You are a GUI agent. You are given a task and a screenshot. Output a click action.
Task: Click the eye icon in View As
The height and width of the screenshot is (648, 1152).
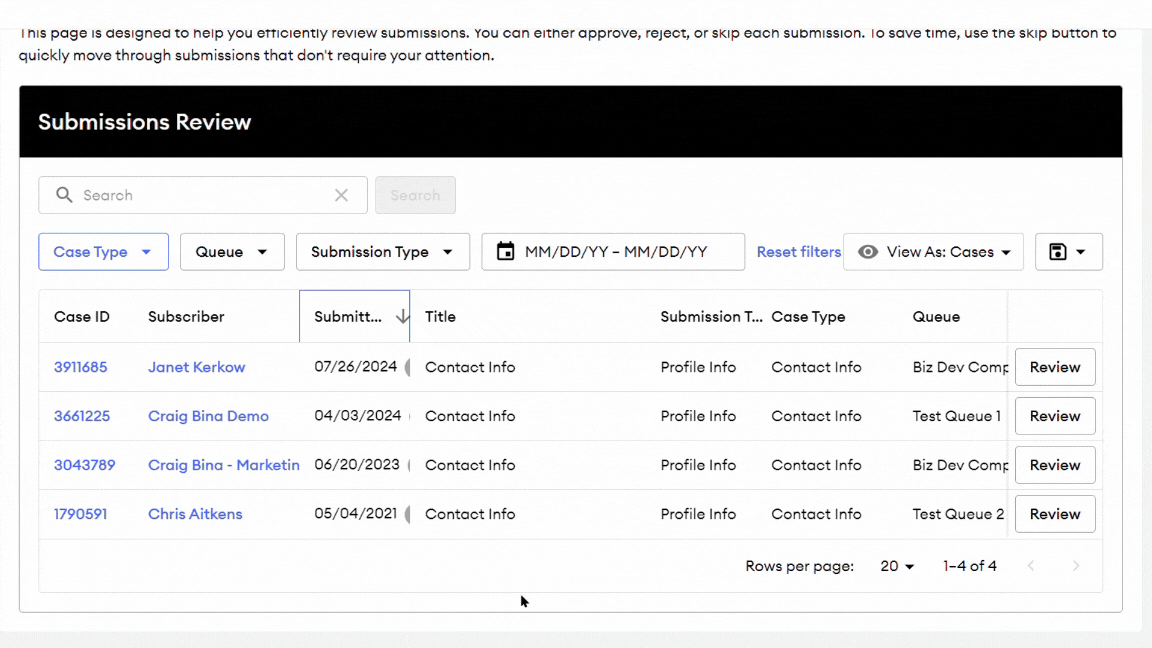pyautogui.click(x=868, y=251)
